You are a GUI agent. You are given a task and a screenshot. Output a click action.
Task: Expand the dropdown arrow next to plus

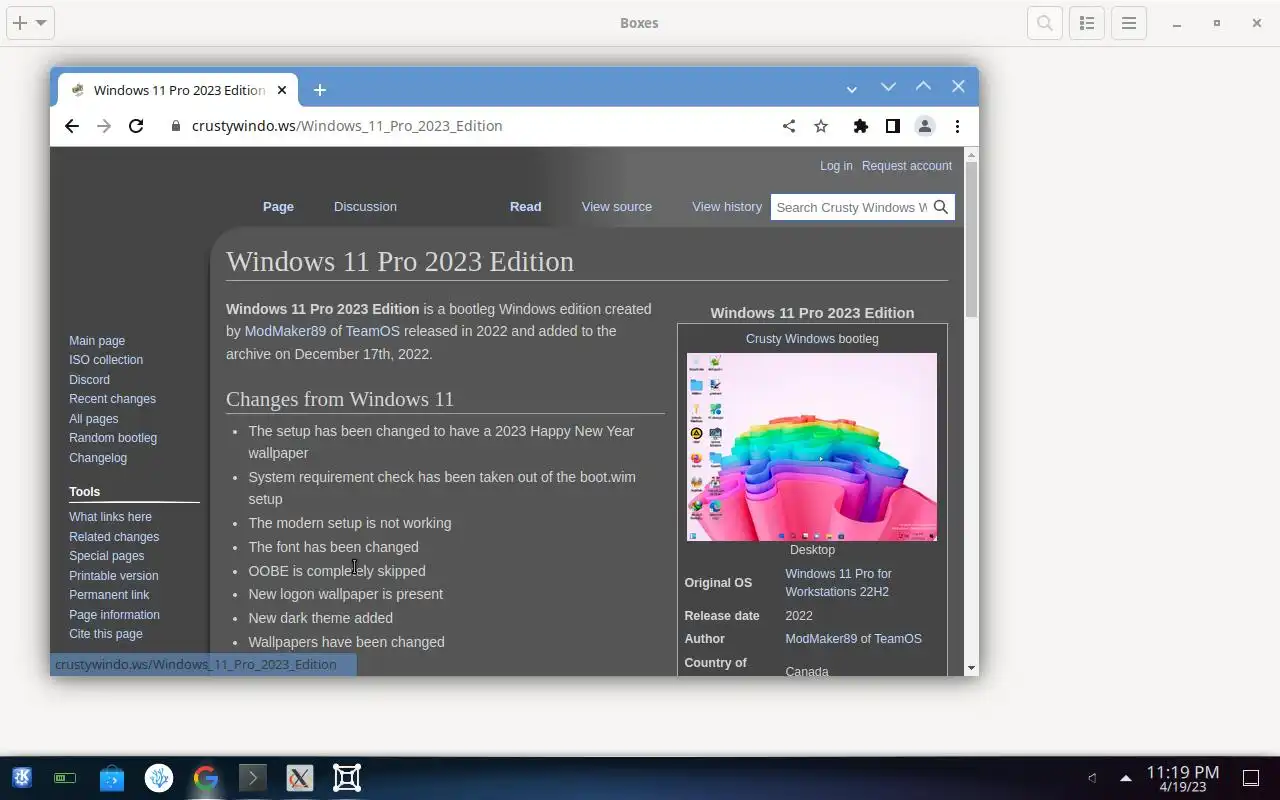tap(41, 23)
